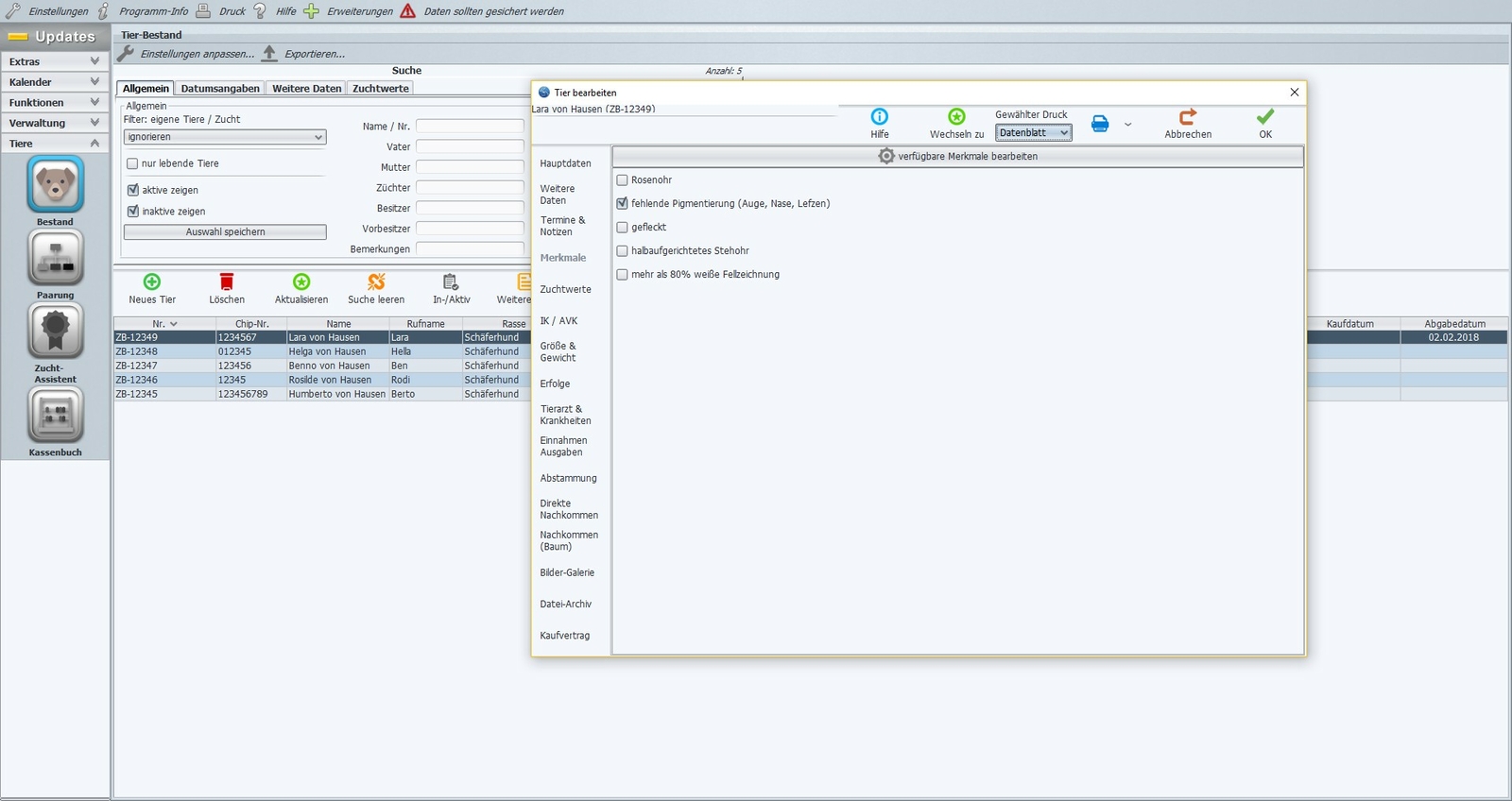Click verfügbare Merkmale bearbeiten button
Viewport: 1512px width, 801px height.
point(958,156)
